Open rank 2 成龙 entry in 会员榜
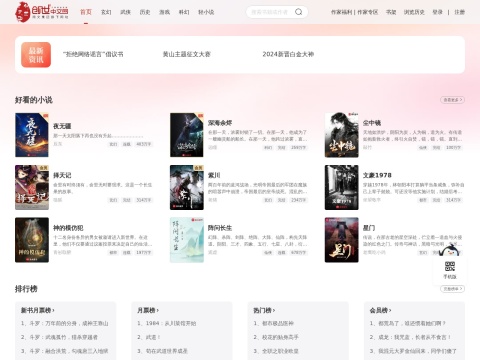 410,337
